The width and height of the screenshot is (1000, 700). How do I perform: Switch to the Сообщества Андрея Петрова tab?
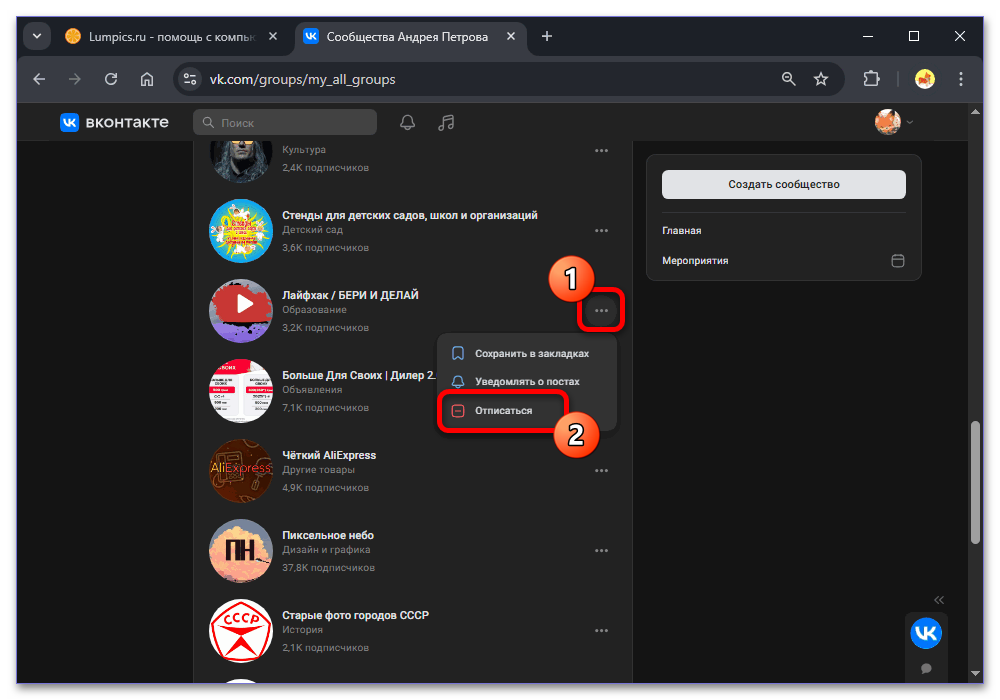[x=409, y=36]
